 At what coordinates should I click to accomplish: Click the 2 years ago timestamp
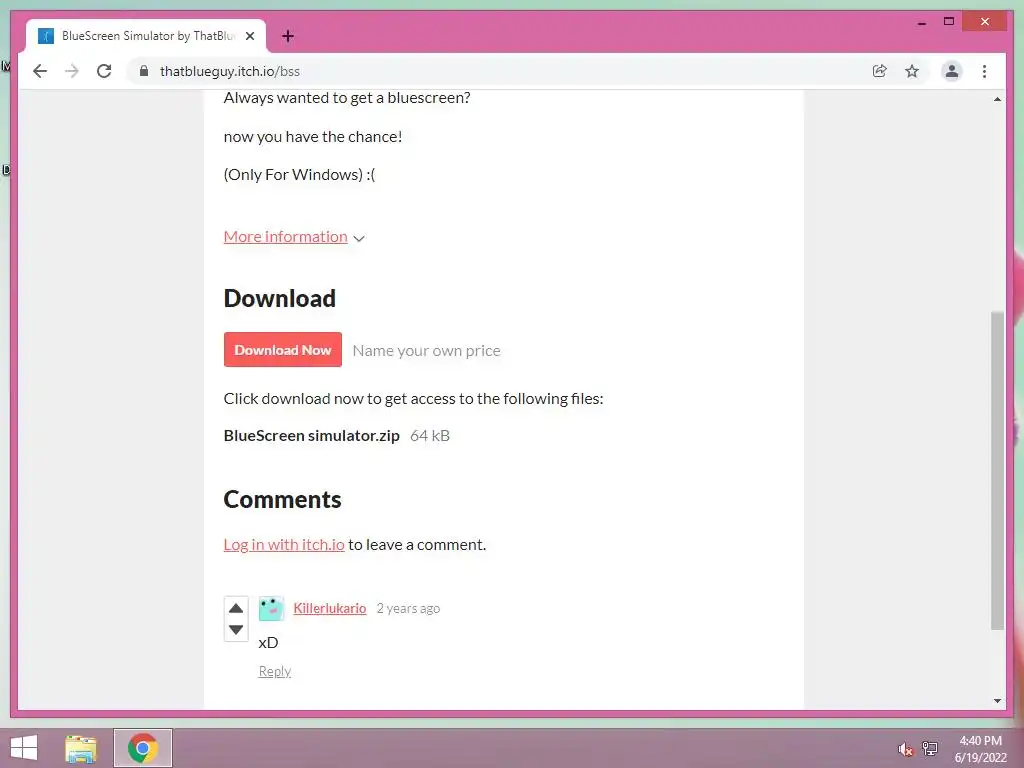tap(408, 608)
